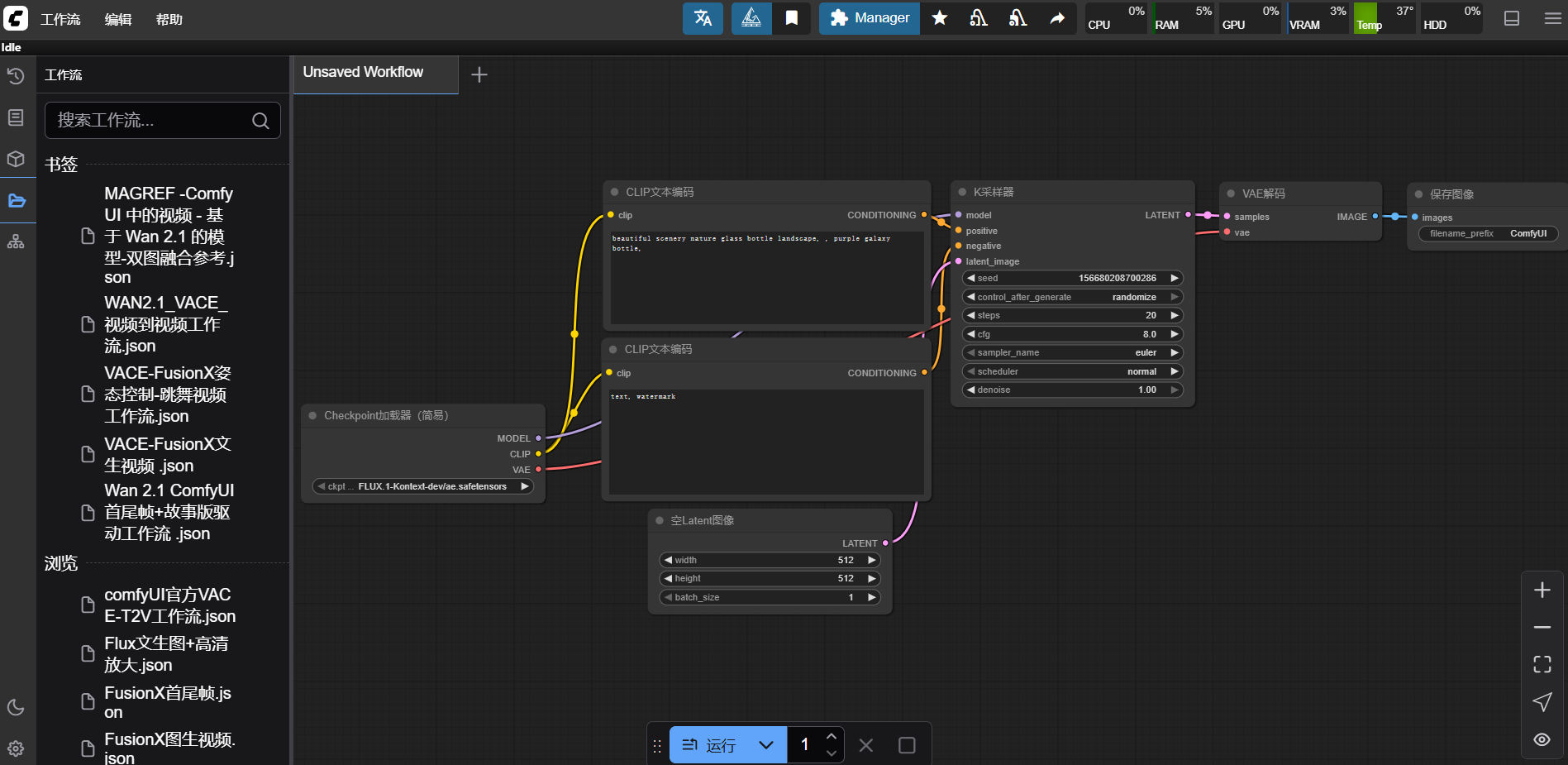Click the star favorites icon
The width and height of the screenshot is (1568, 765).
pos(940,18)
